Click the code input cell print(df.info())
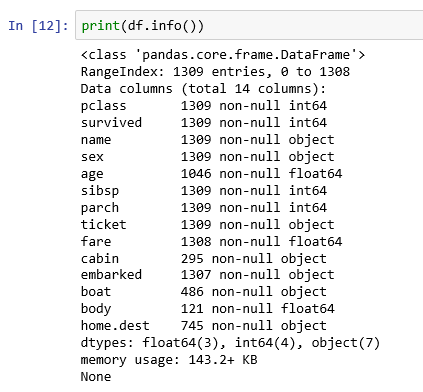The height and width of the screenshot is (392, 423). pos(249,25)
